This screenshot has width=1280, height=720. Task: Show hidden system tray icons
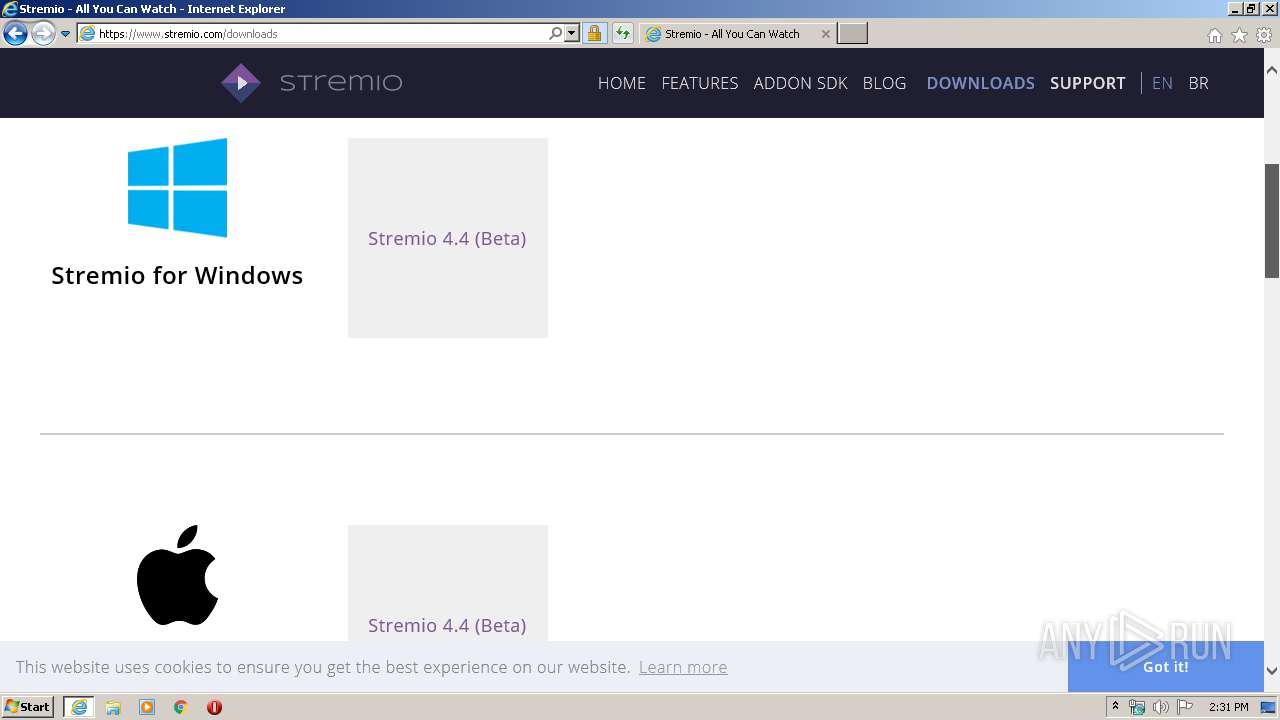click(x=1115, y=707)
